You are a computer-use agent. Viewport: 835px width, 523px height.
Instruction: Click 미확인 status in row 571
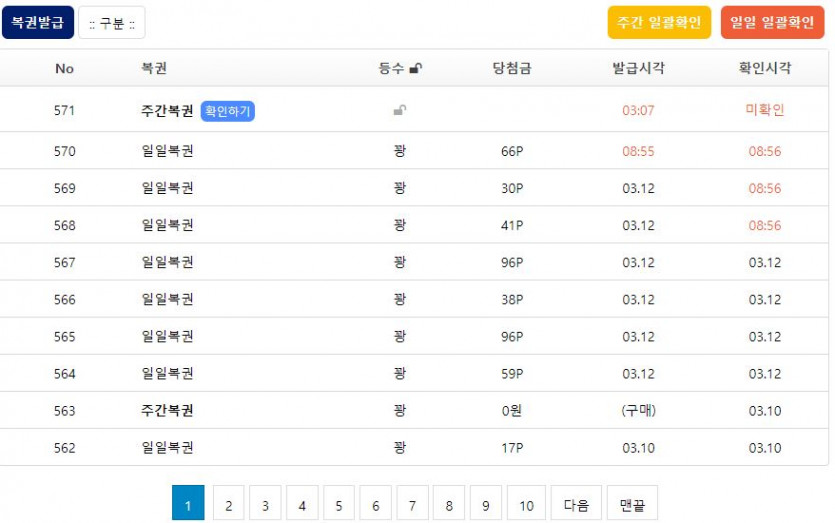(765, 110)
